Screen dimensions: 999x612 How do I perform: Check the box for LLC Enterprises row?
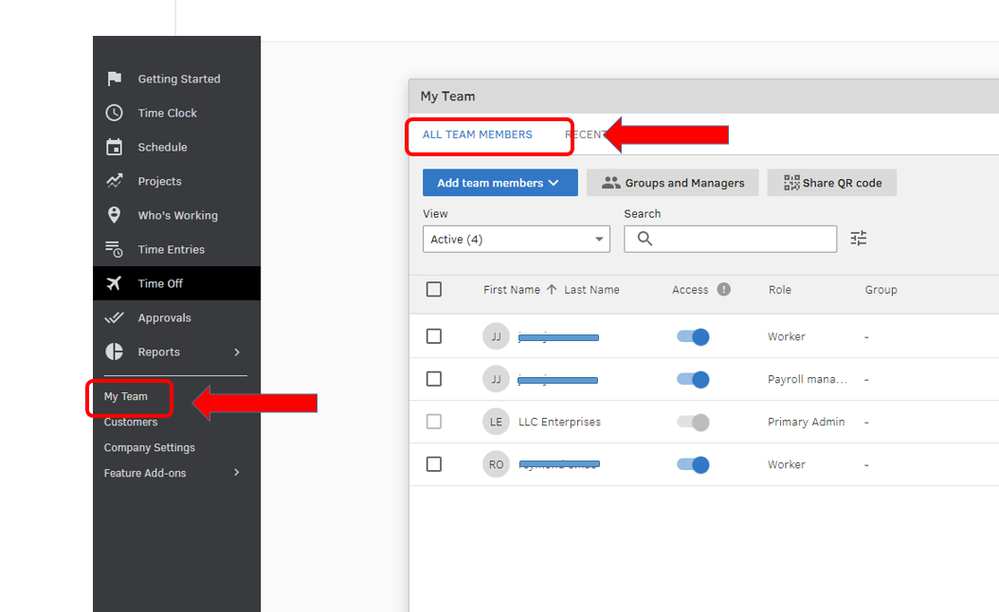point(434,422)
